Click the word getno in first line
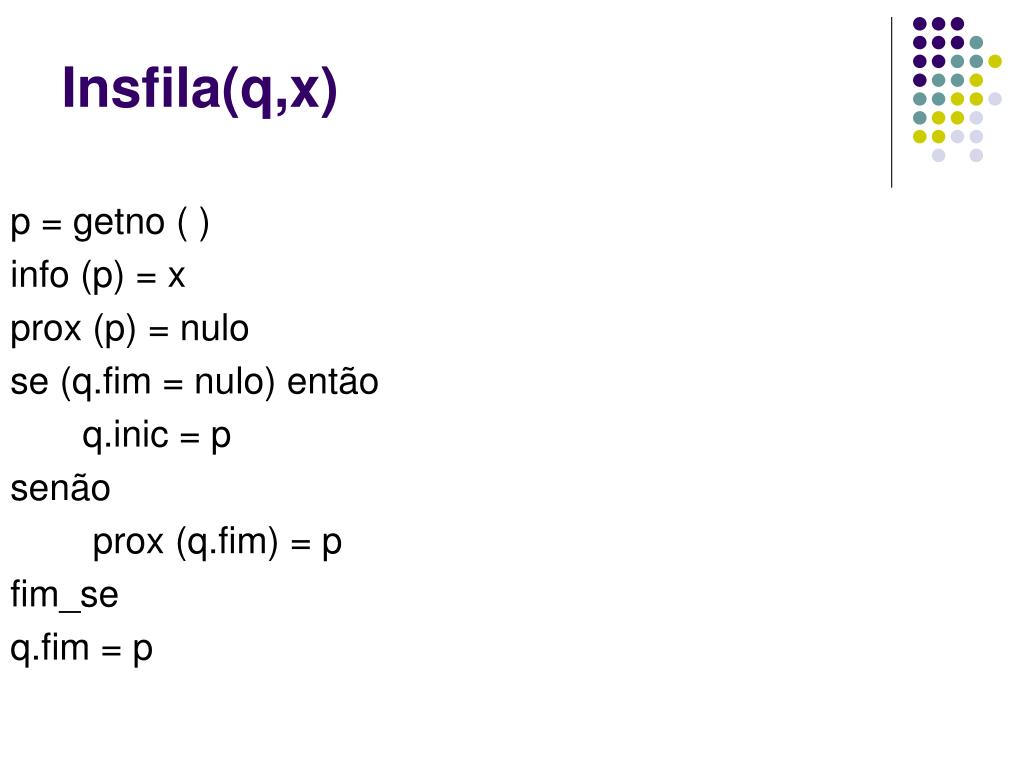 coord(118,225)
